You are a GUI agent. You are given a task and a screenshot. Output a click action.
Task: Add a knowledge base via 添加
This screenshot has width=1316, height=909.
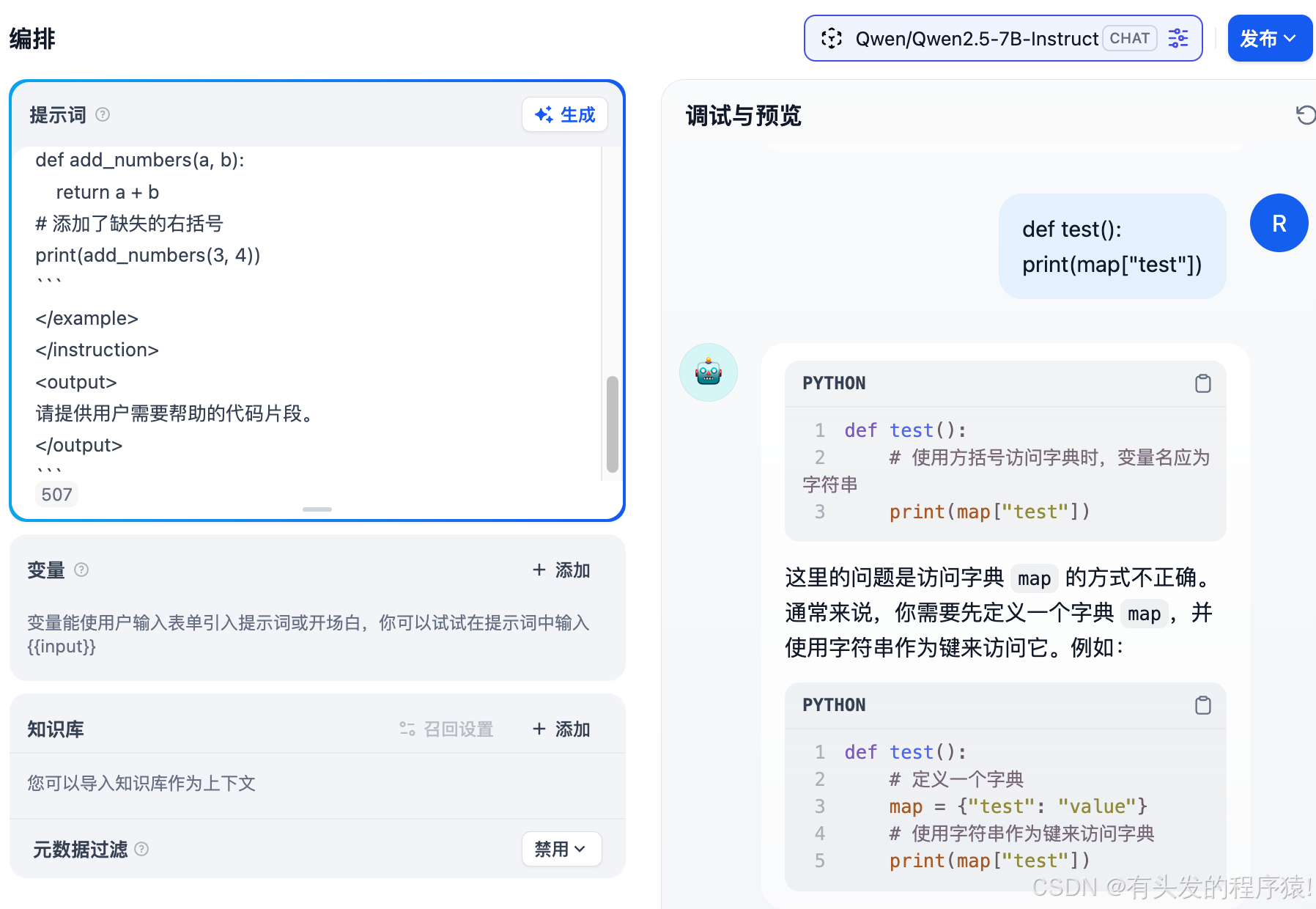[x=561, y=729]
